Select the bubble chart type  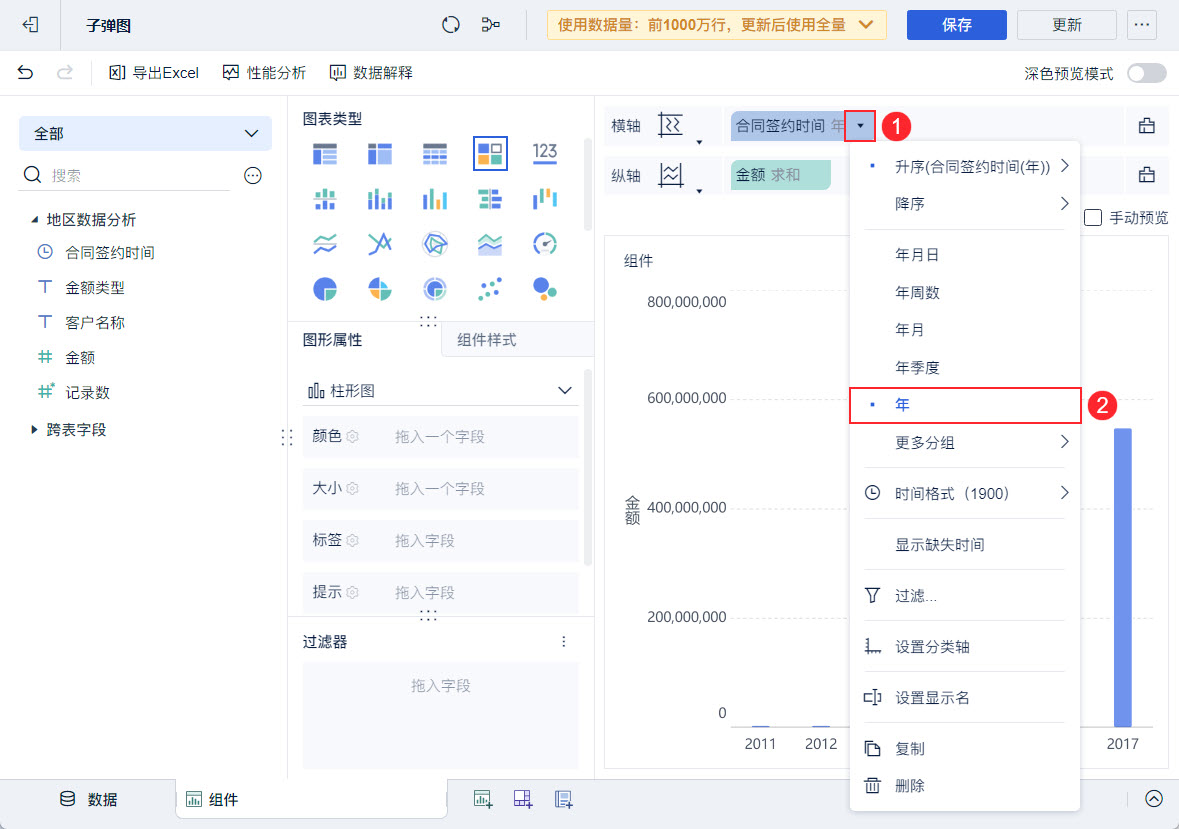545,289
